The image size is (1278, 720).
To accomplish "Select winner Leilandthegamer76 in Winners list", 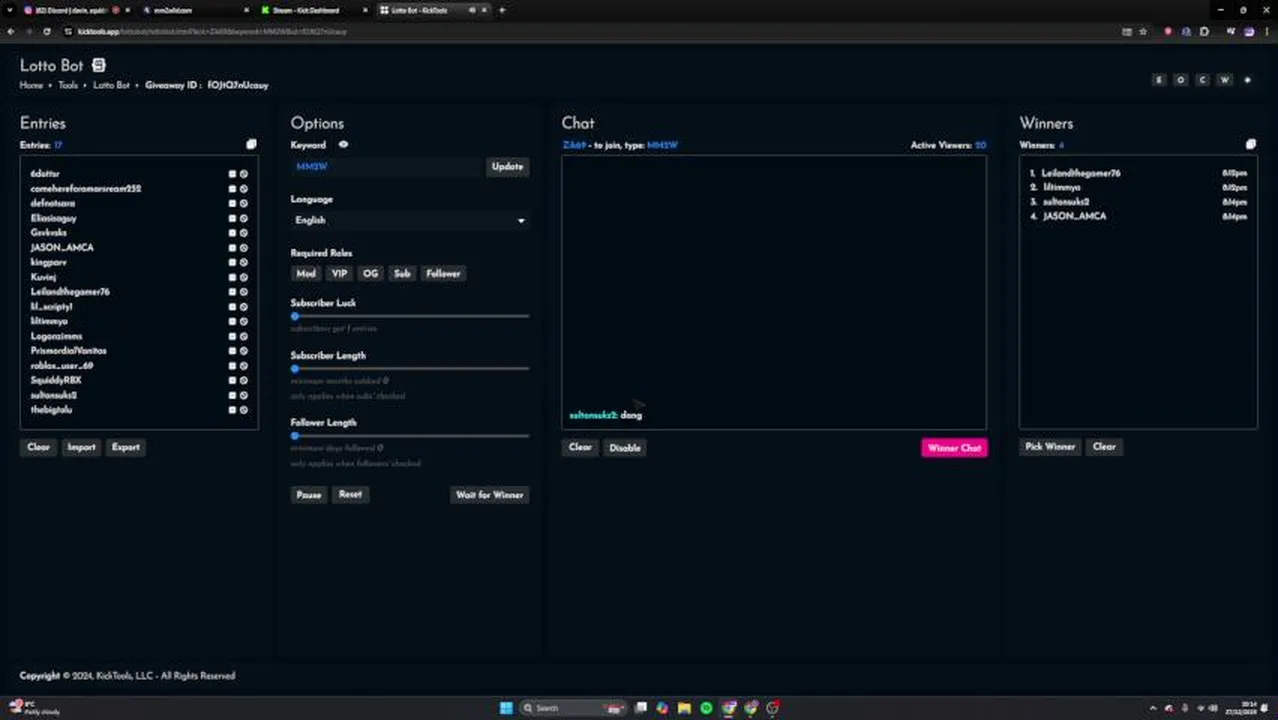I will (x=1080, y=174).
